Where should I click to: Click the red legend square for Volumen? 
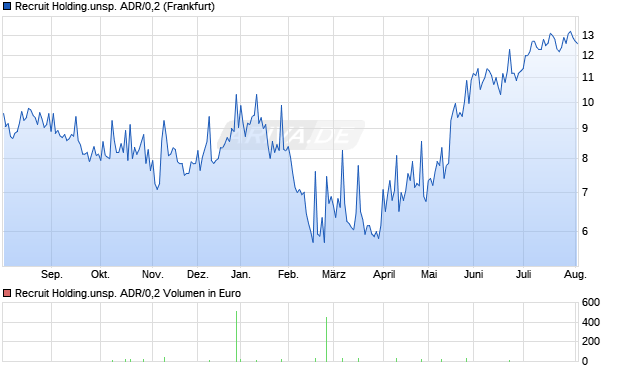(x=7, y=293)
